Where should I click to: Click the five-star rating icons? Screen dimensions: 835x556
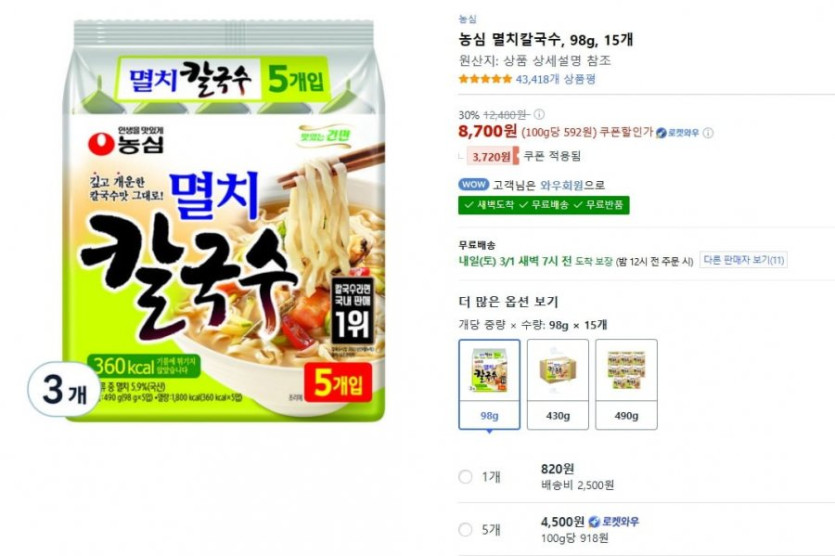click(x=485, y=79)
